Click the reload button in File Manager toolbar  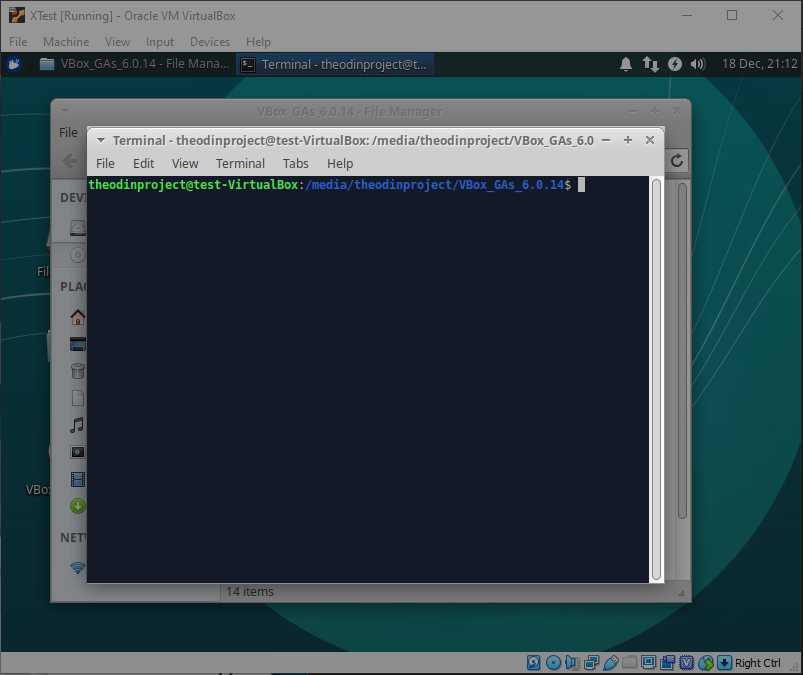pos(677,160)
